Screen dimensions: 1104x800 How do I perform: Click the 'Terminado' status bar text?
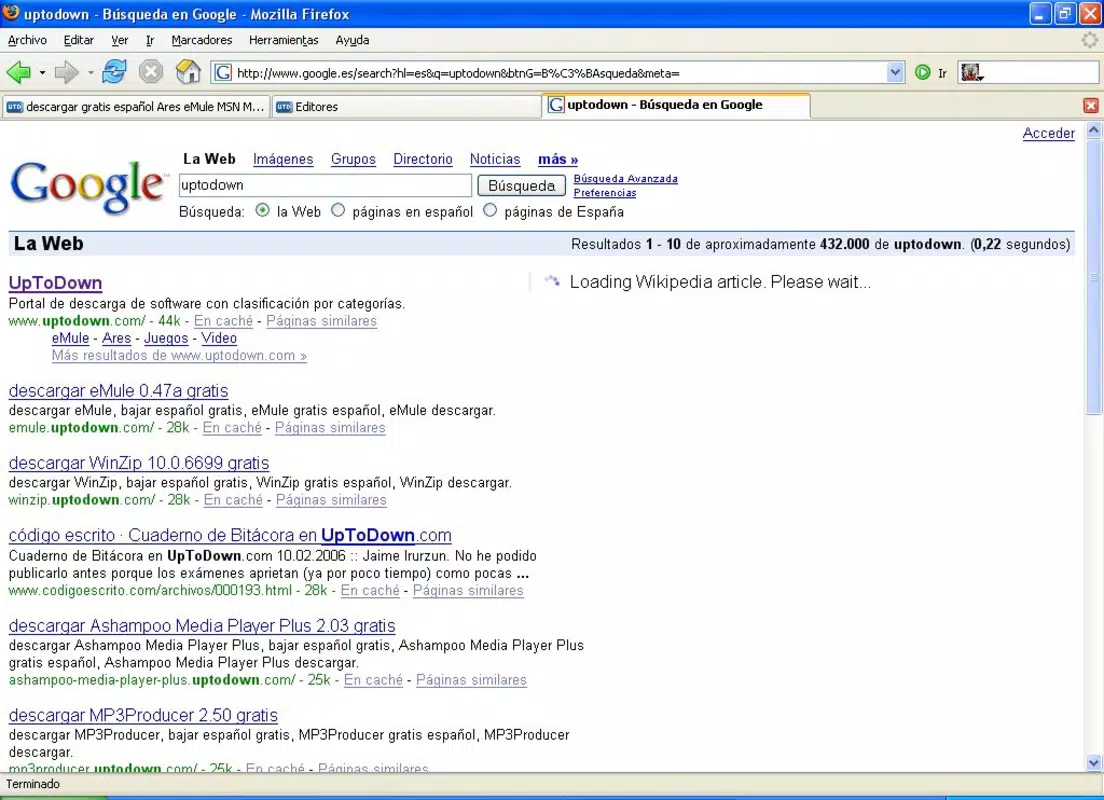[x=33, y=784]
